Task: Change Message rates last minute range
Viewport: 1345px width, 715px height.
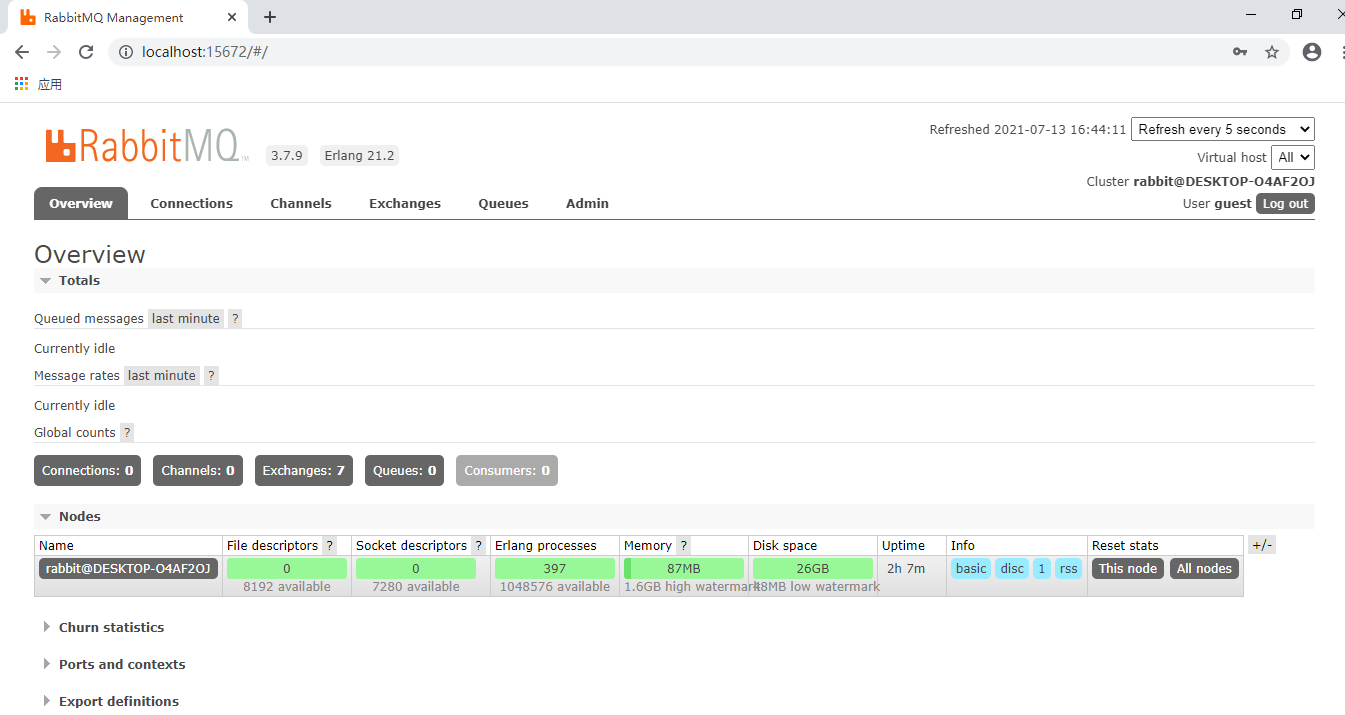Action: coord(162,375)
